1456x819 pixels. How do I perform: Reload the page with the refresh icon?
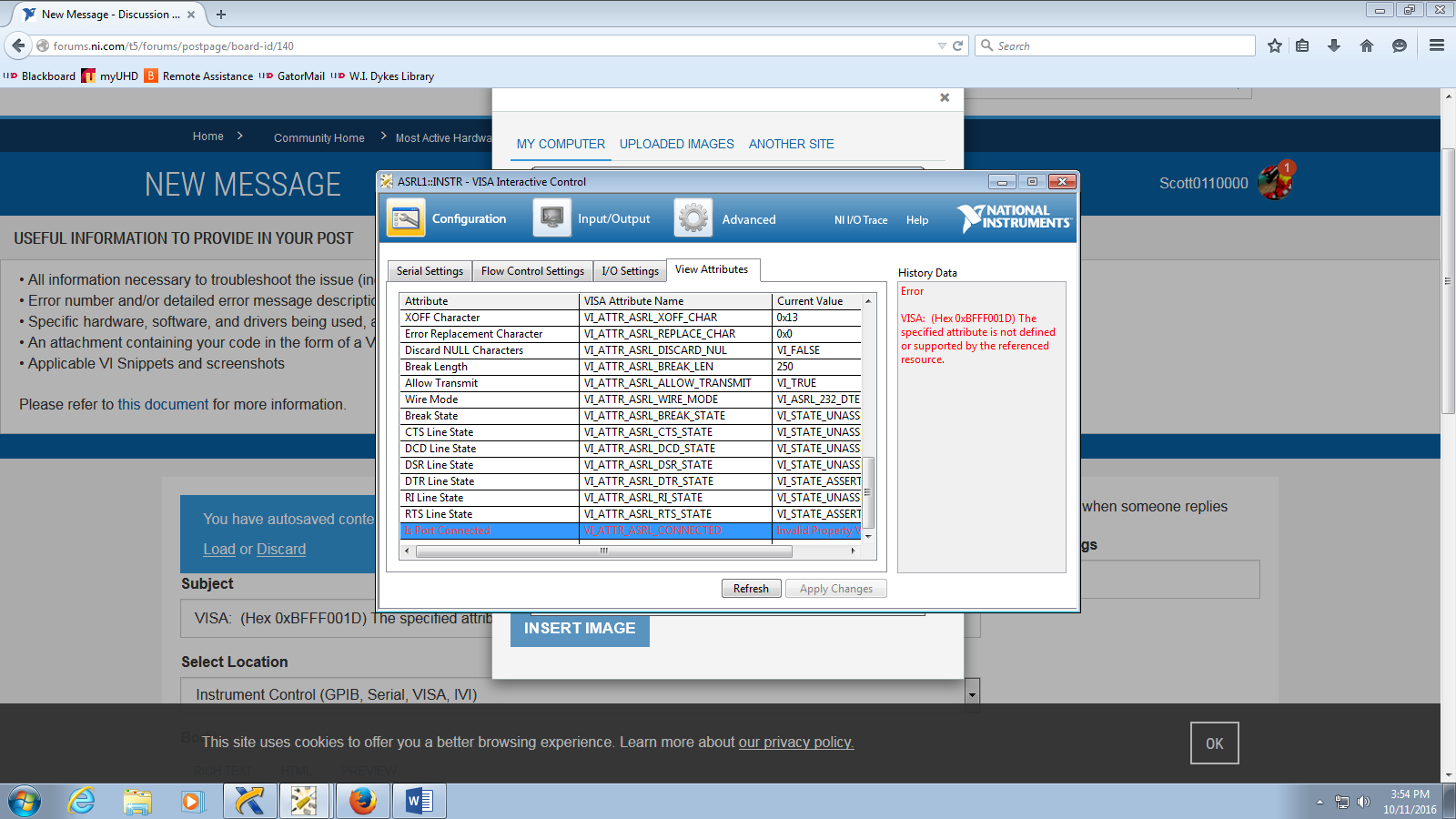(x=957, y=45)
